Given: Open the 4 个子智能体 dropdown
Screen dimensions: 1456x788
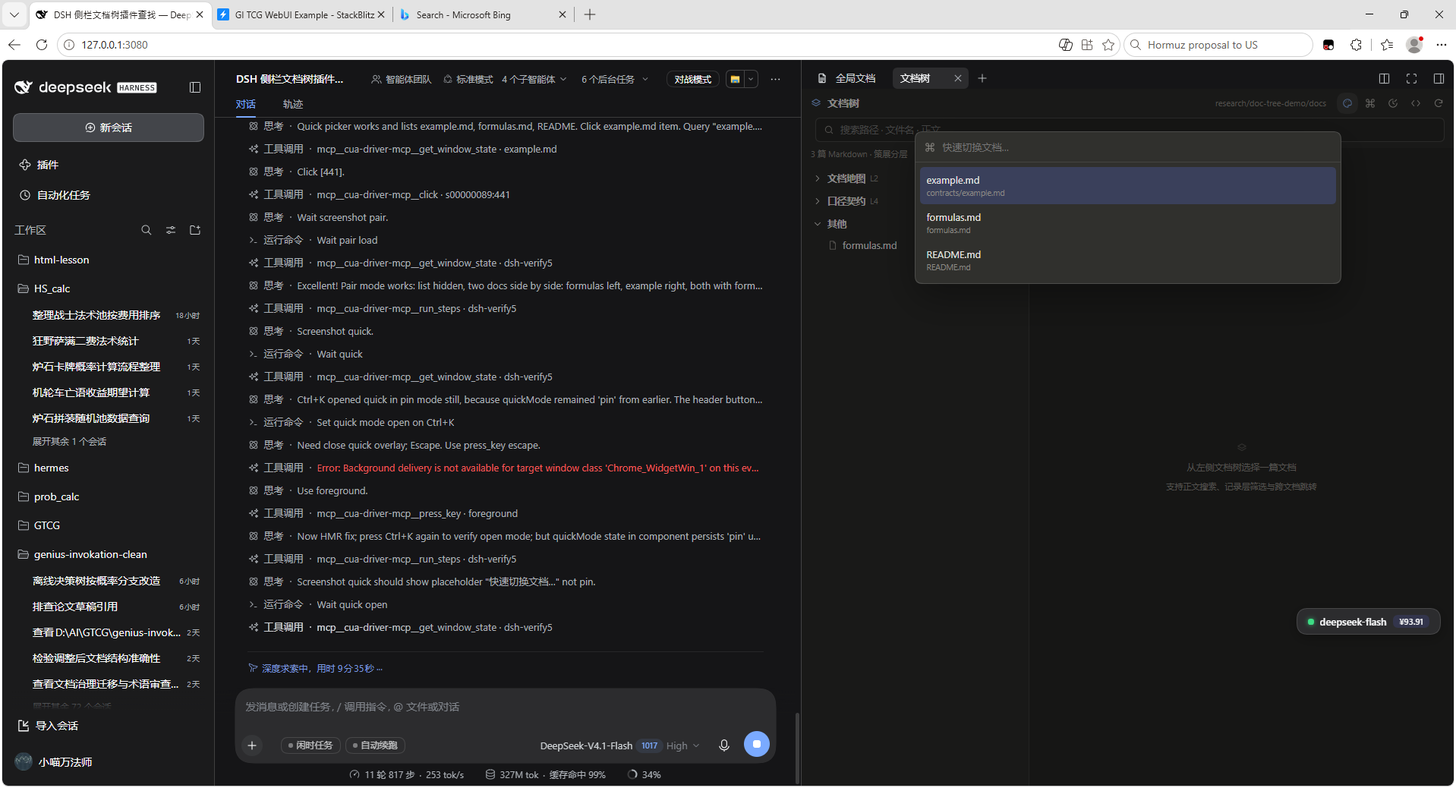Looking at the screenshot, I should click(535, 79).
